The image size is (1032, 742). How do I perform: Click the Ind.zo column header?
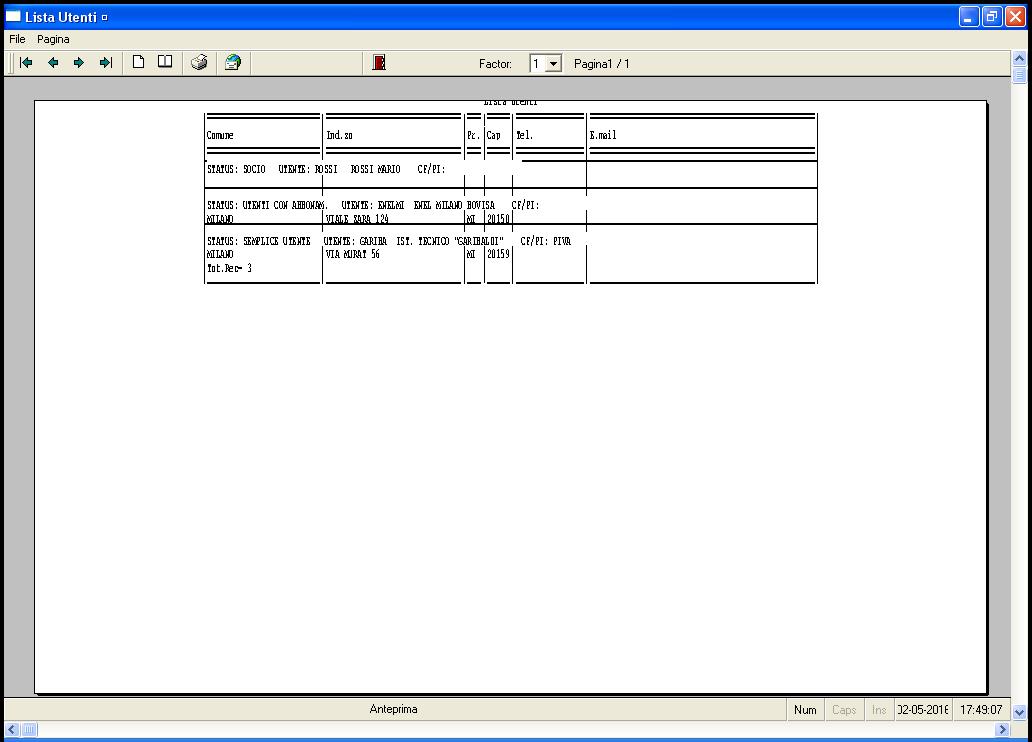340,135
